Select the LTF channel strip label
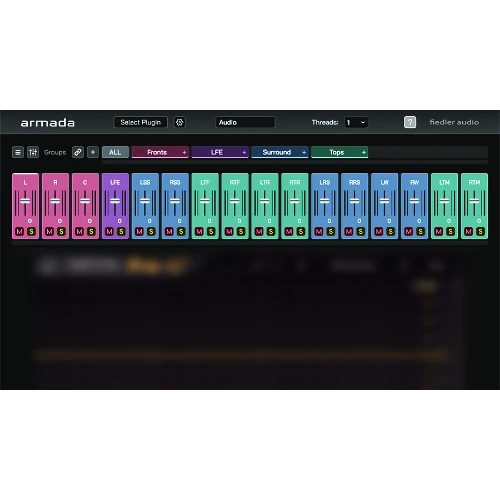 click(205, 182)
